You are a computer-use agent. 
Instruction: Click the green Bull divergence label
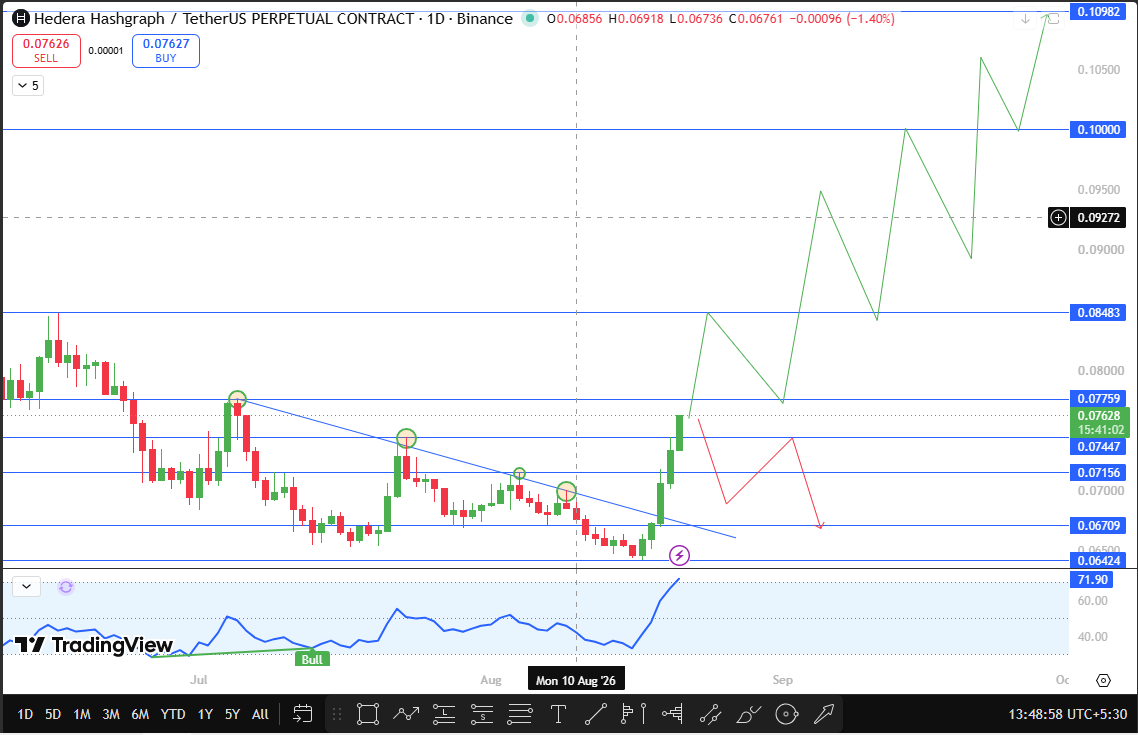[312, 659]
